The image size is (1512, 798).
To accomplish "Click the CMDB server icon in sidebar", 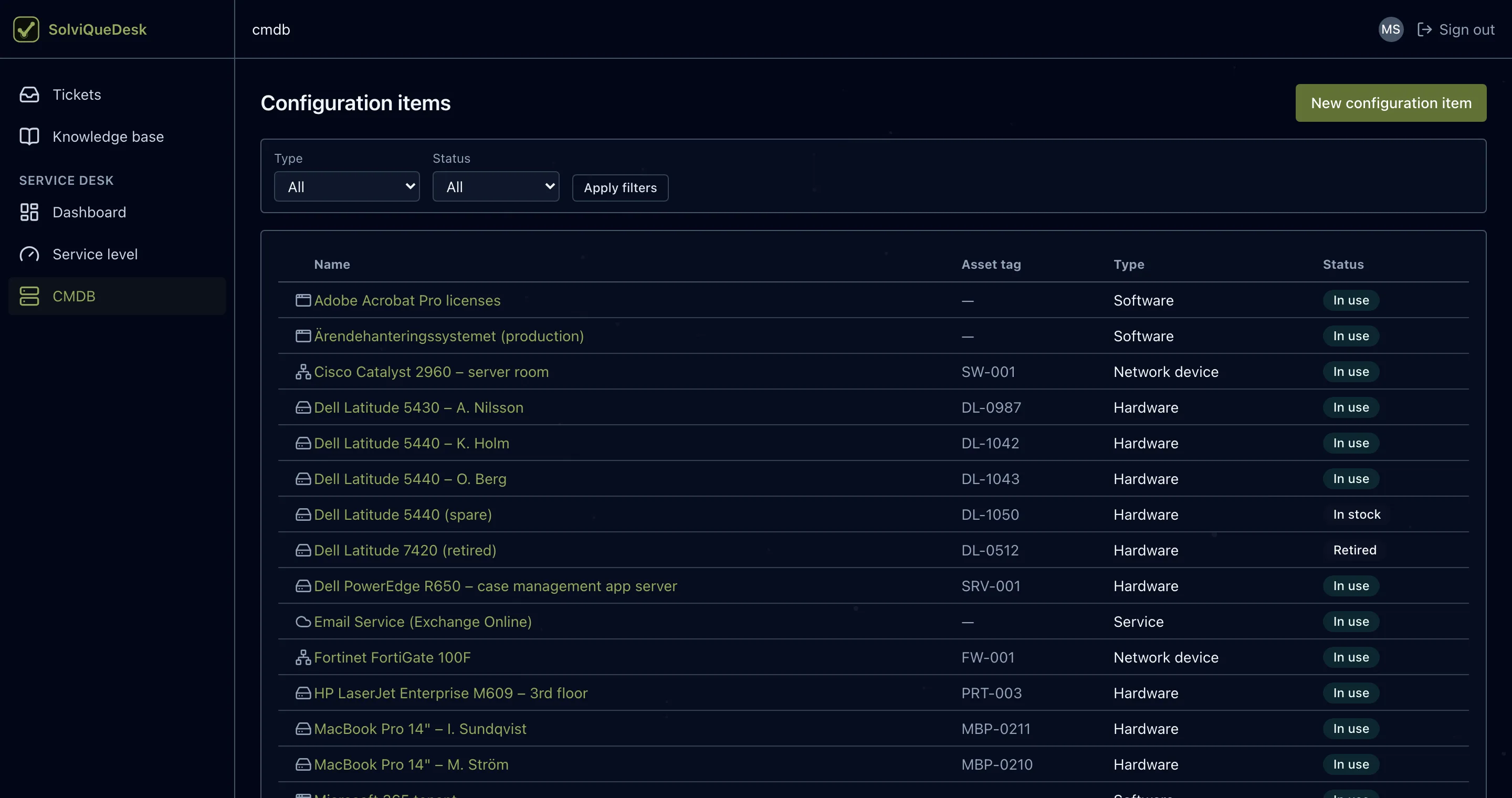I will click(29, 296).
